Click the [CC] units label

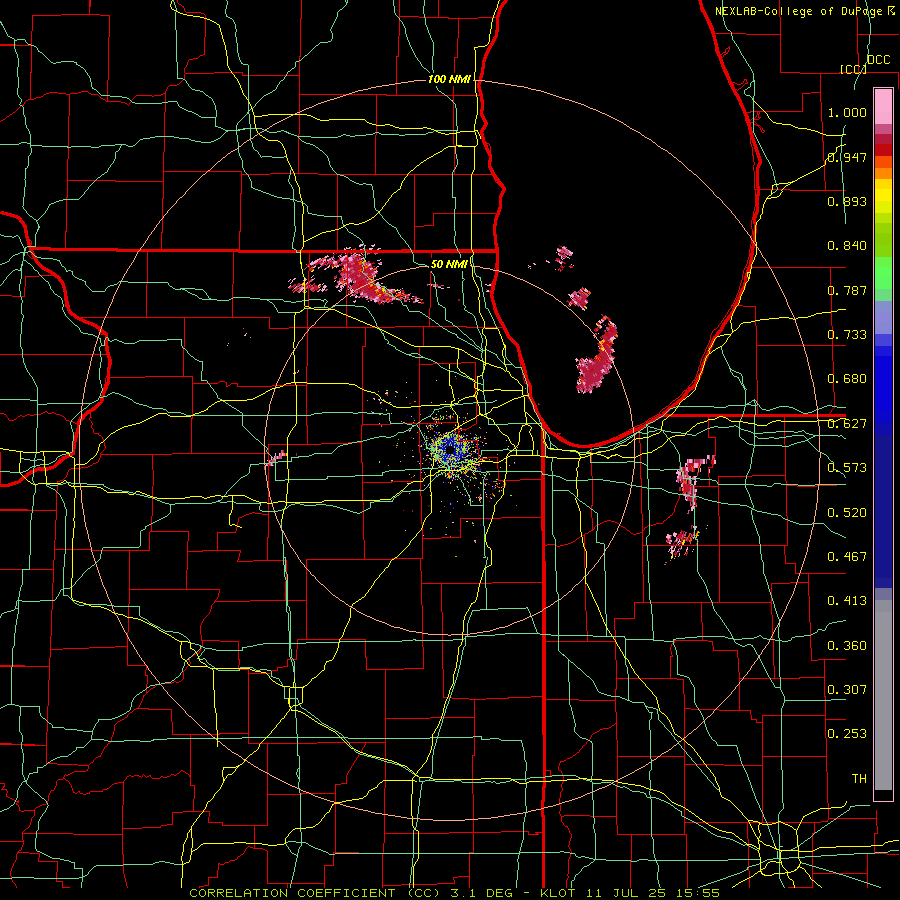click(852, 69)
